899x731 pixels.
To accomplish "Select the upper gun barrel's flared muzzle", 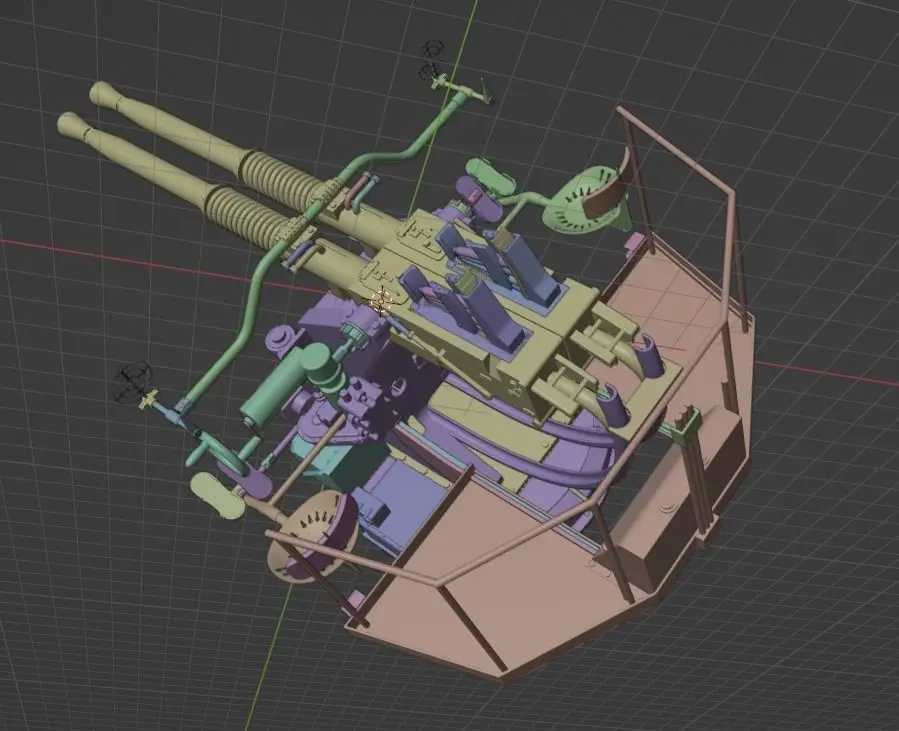I will coord(106,94).
